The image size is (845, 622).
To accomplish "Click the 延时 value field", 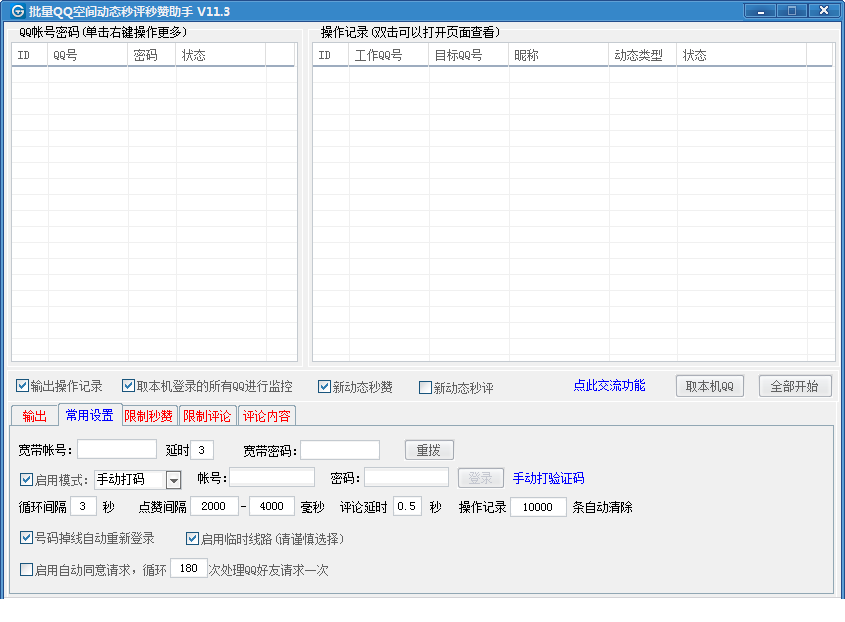I will tap(202, 450).
